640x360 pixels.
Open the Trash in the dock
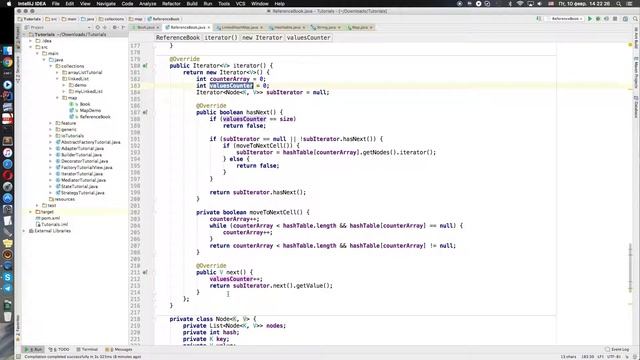click(x=7, y=316)
